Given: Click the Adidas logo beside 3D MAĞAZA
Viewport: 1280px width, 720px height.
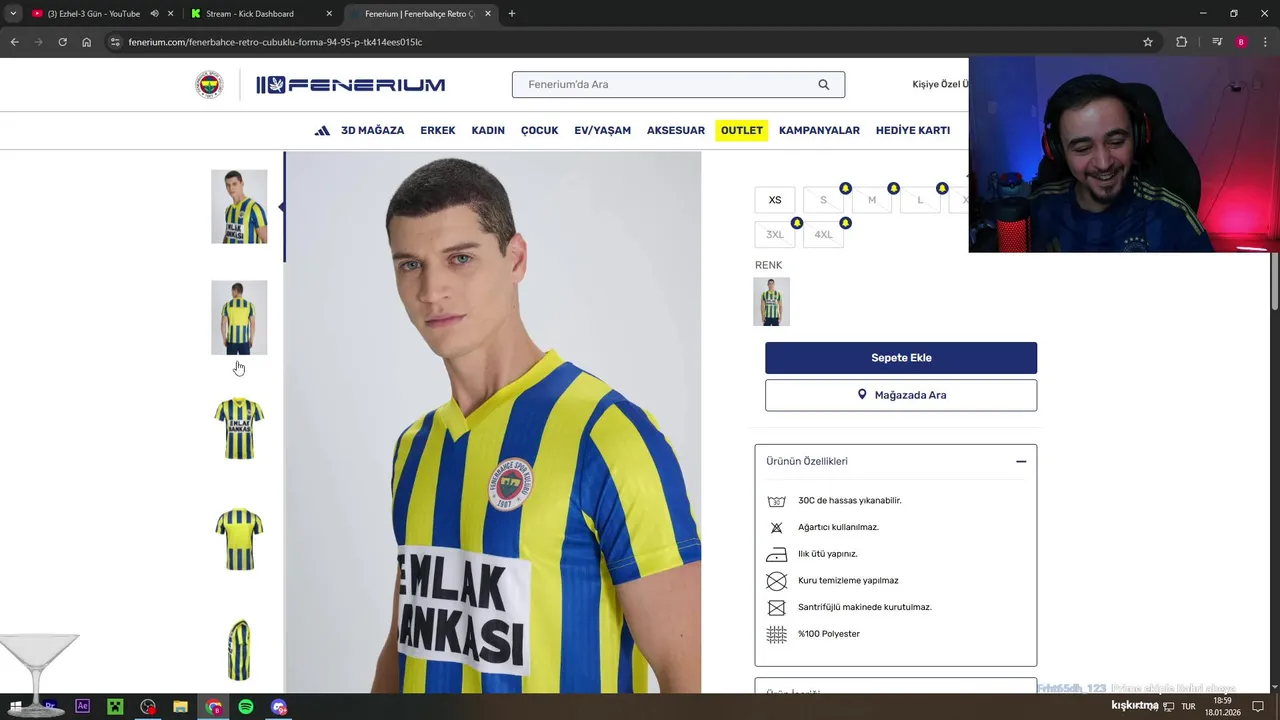Looking at the screenshot, I should click(x=322, y=131).
